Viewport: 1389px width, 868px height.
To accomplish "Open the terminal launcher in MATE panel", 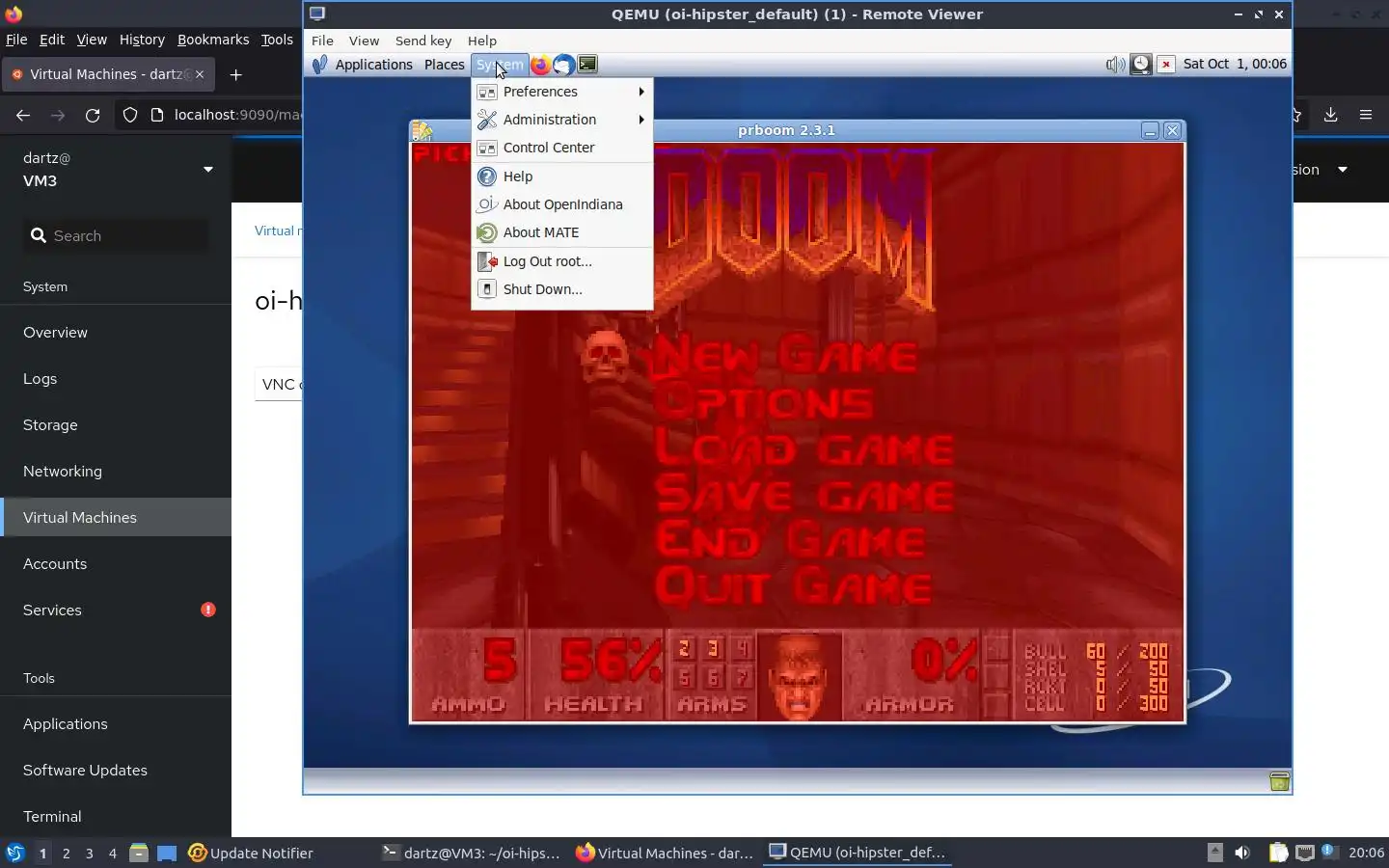I will pos(587,65).
